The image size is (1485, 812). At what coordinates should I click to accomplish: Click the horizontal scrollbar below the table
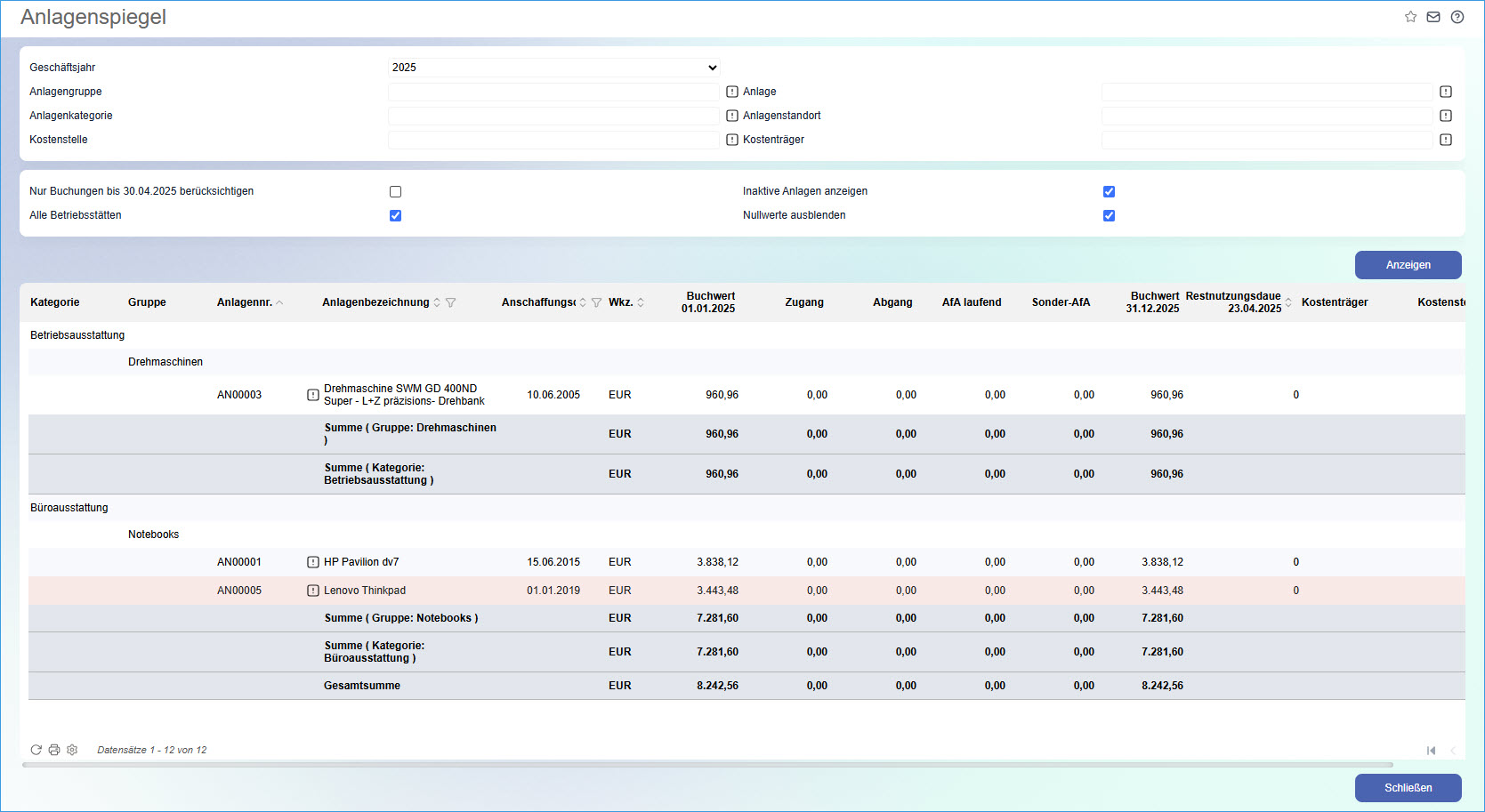[x=707, y=765]
